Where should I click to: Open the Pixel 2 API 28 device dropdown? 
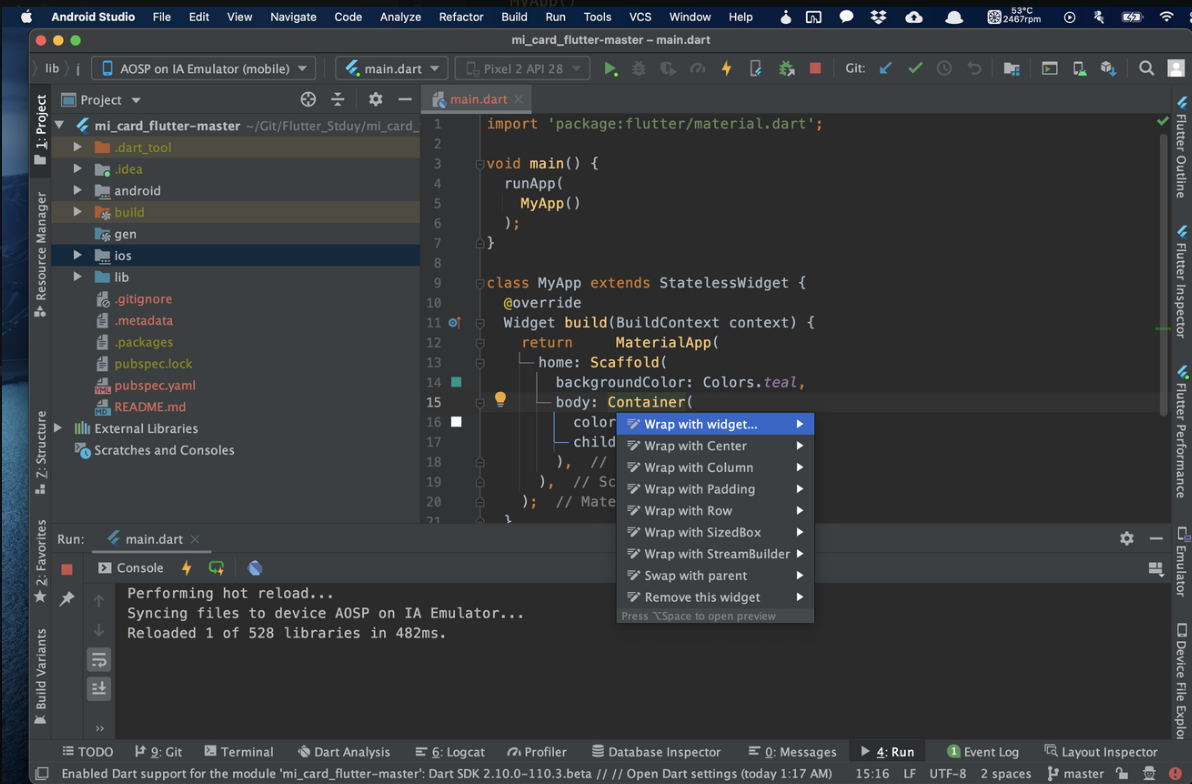click(523, 68)
